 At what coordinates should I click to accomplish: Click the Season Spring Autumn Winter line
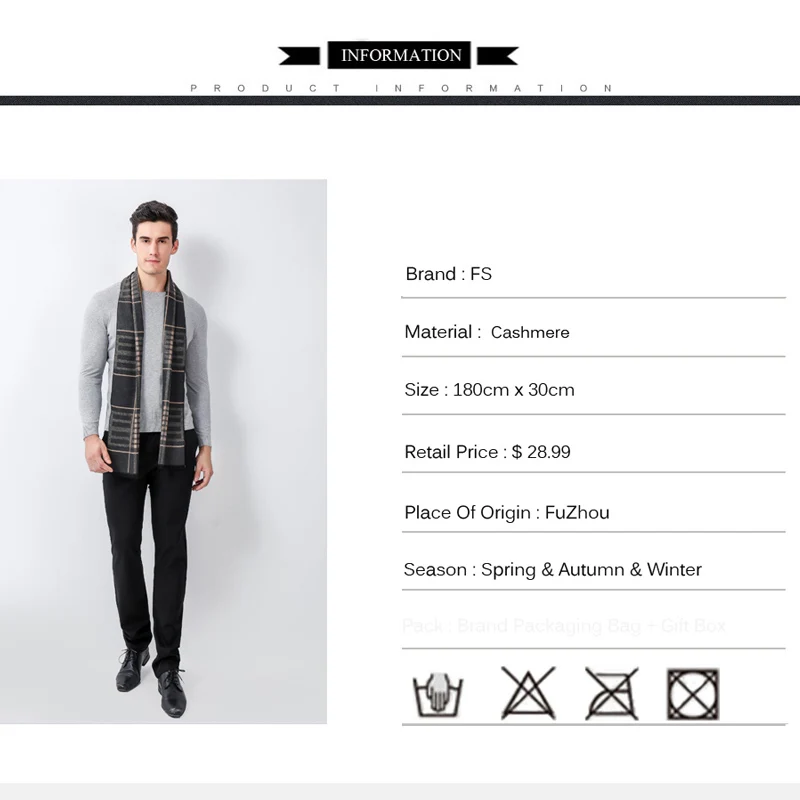(553, 569)
